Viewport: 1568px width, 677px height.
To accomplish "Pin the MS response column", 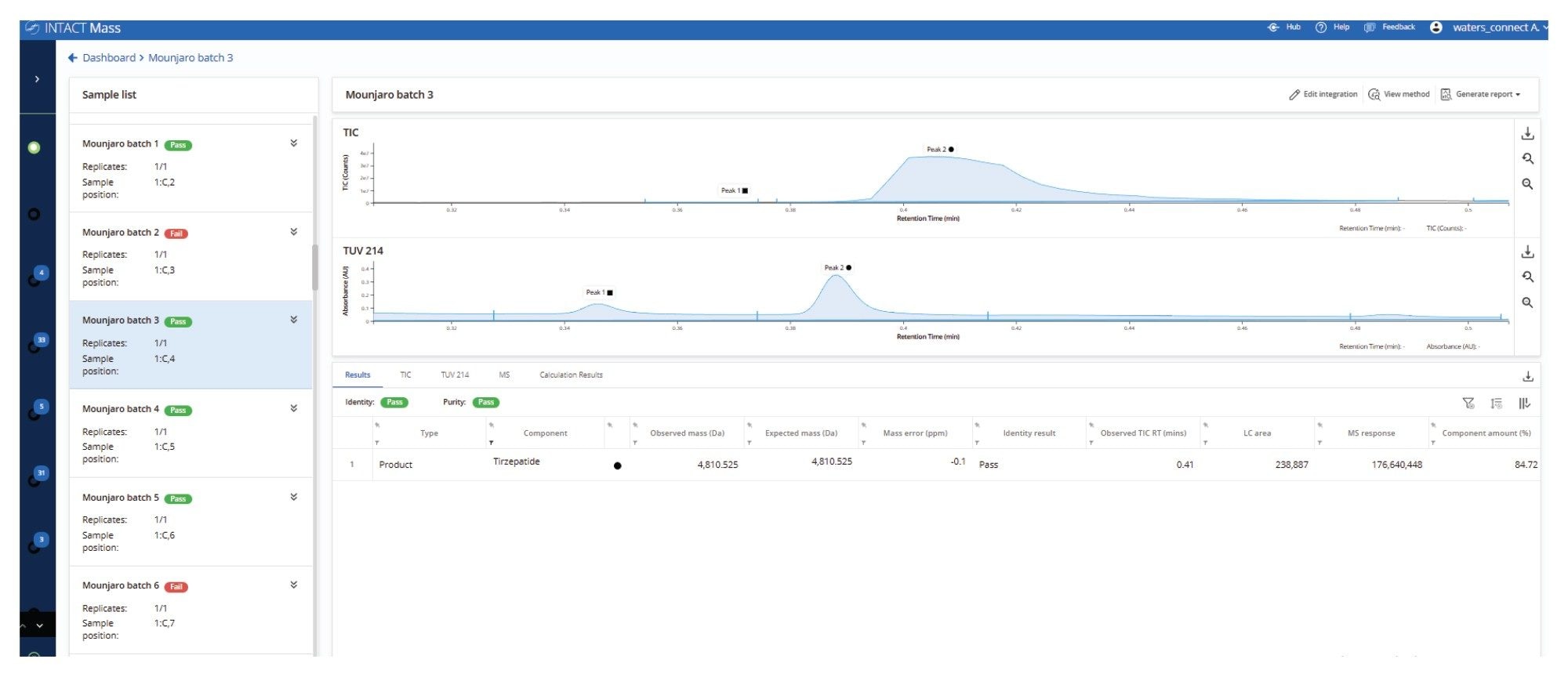I will (x=1319, y=425).
